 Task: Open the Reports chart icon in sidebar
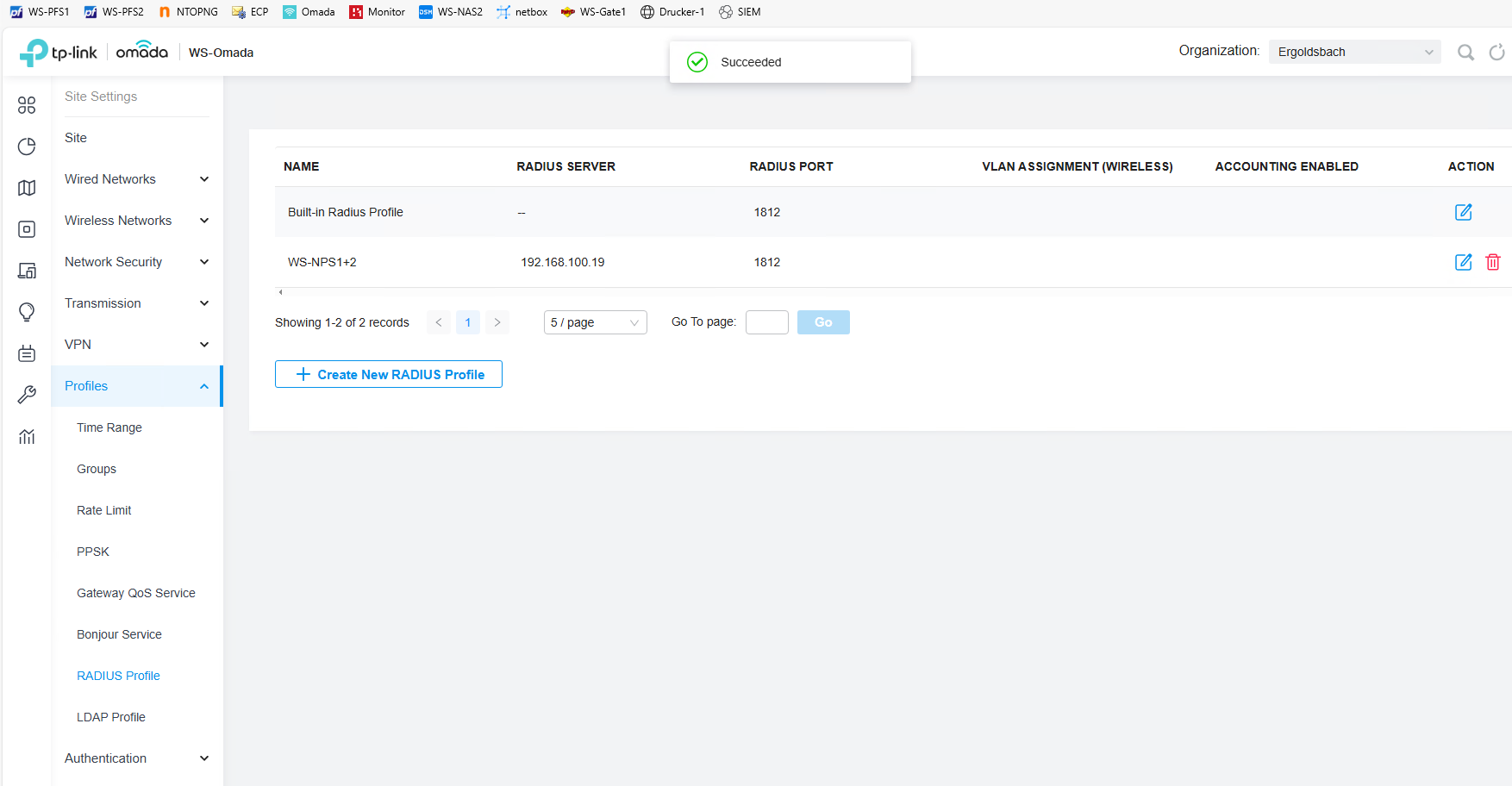(27, 436)
